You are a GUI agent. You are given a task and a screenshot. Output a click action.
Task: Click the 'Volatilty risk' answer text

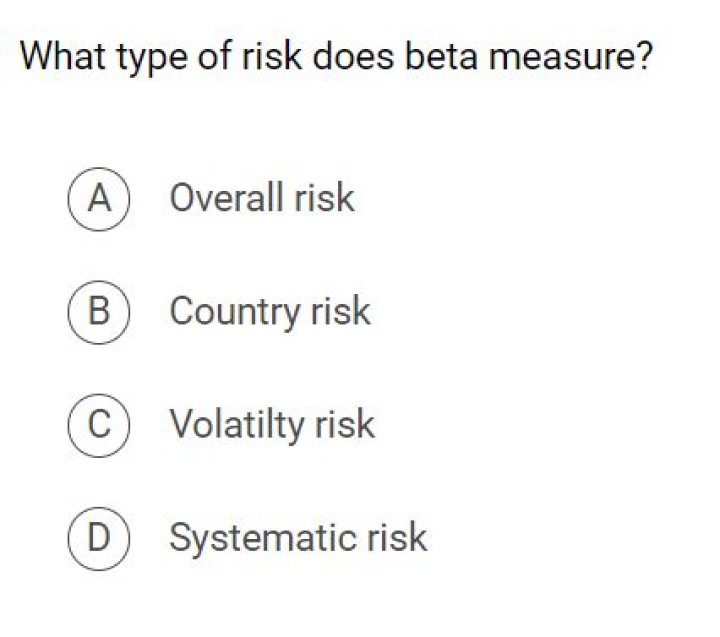272,425
